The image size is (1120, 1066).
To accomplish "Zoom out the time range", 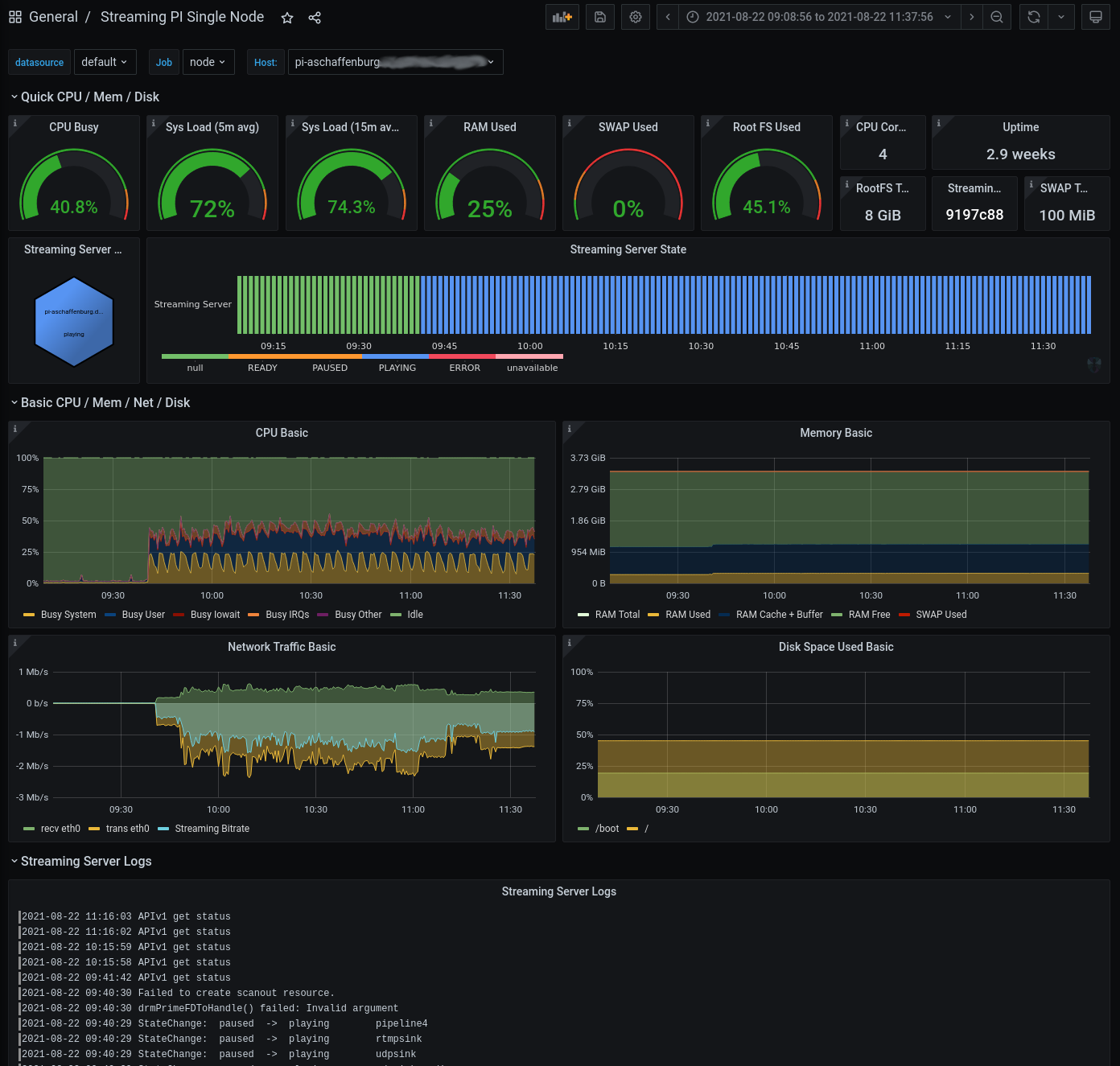I will [x=997, y=17].
